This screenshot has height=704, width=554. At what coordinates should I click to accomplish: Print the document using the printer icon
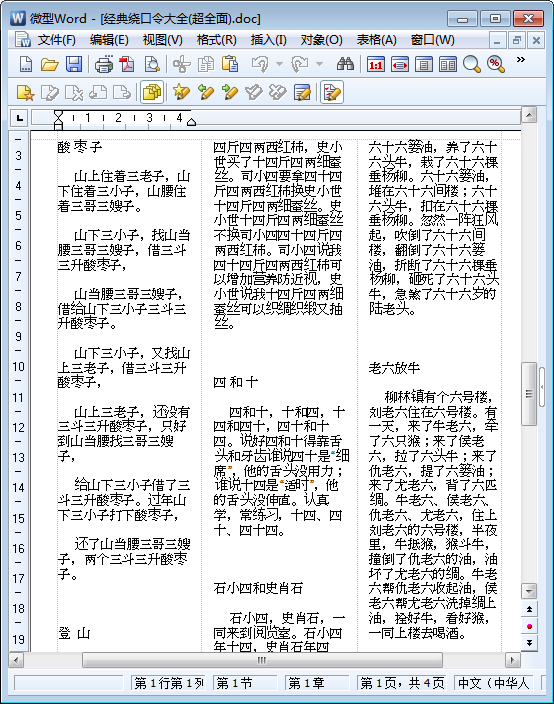[x=104, y=64]
